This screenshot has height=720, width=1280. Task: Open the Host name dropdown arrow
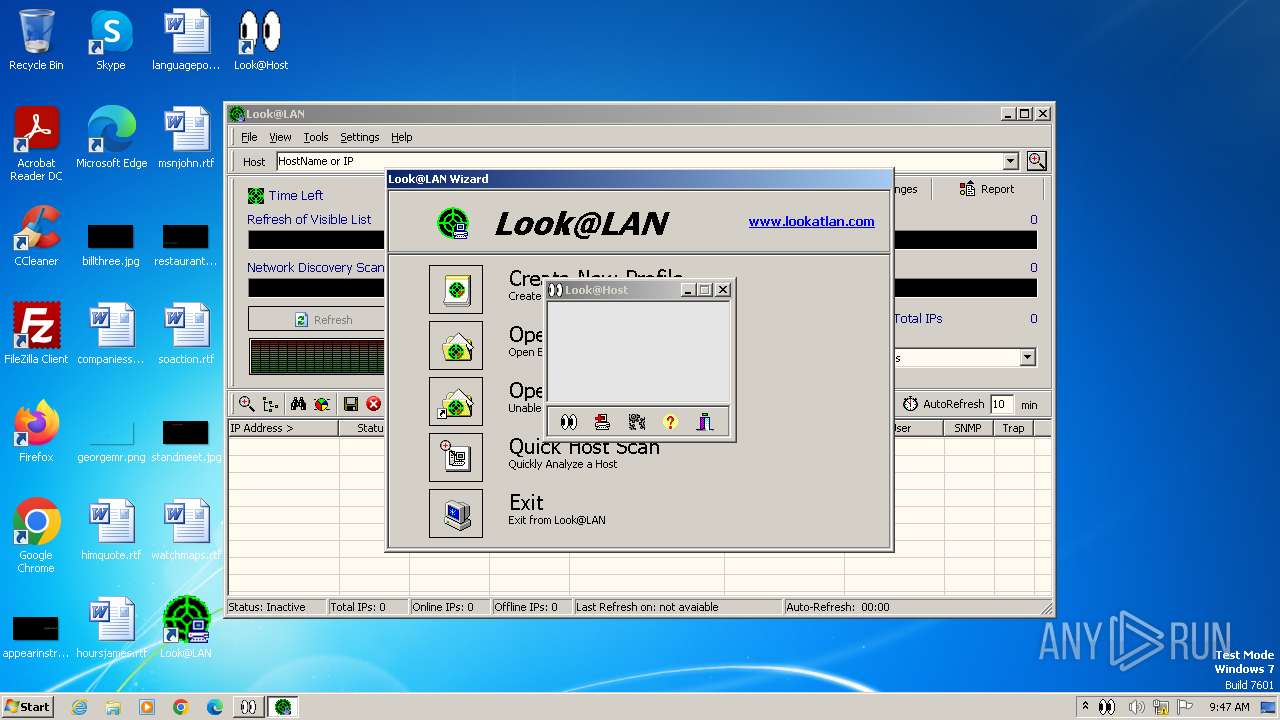click(x=1010, y=161)
